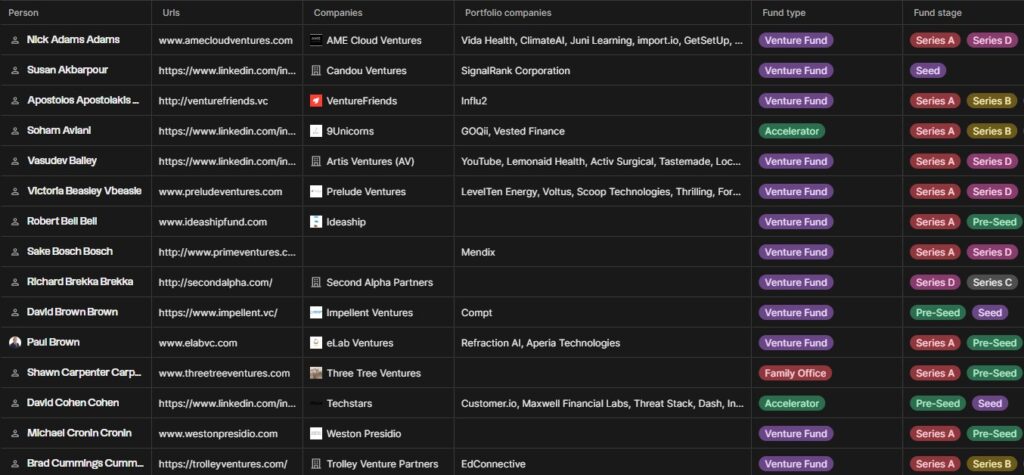Click the person icon beside Robert Bell Bell
This screenshot has width=1024, height=475.
[x=15, y=221]
